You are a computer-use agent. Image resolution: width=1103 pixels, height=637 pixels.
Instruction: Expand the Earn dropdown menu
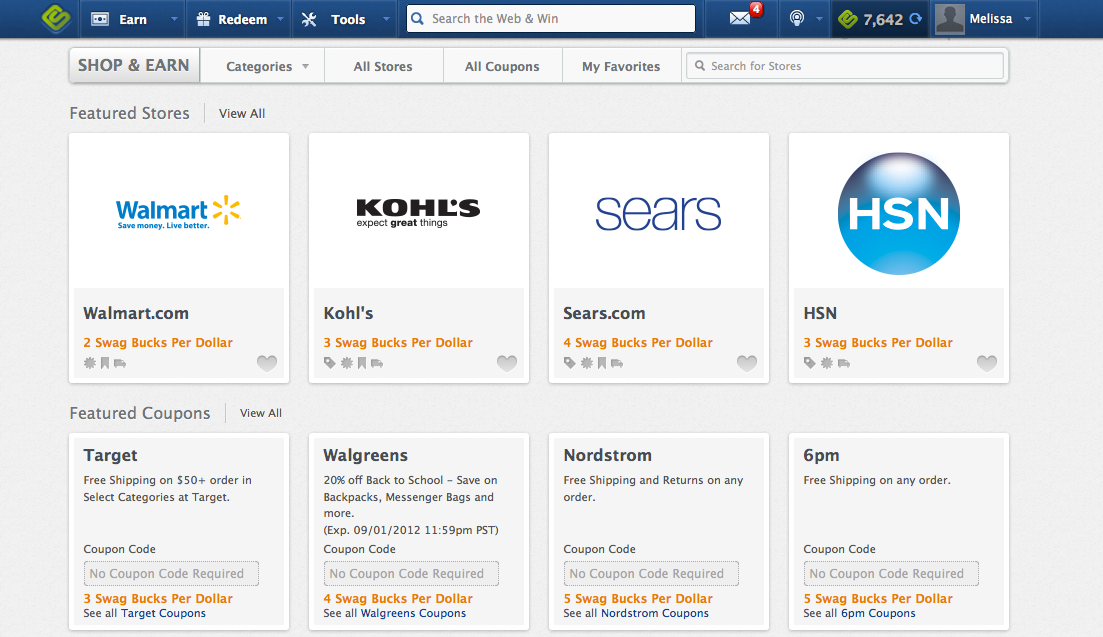(x=174, y=19)
